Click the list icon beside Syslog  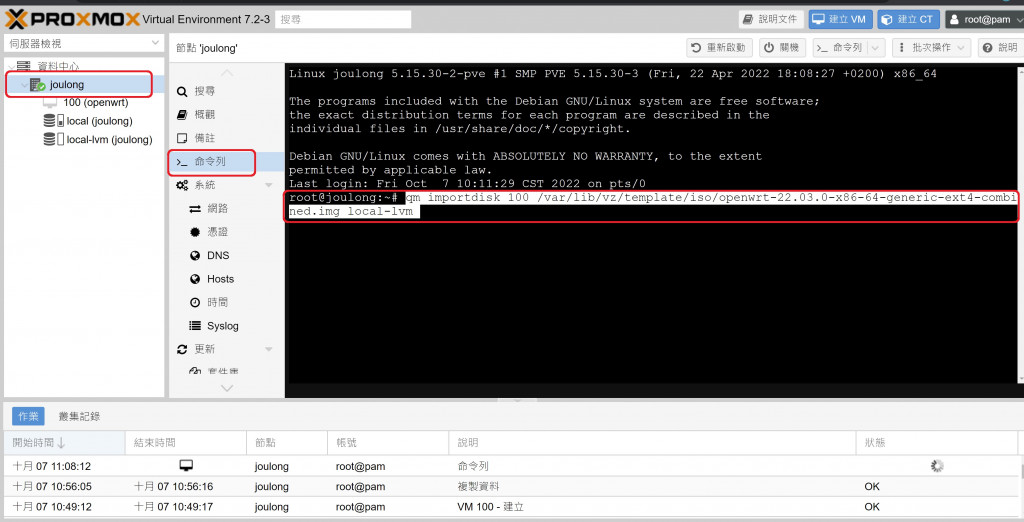click(x=195, y=326)
